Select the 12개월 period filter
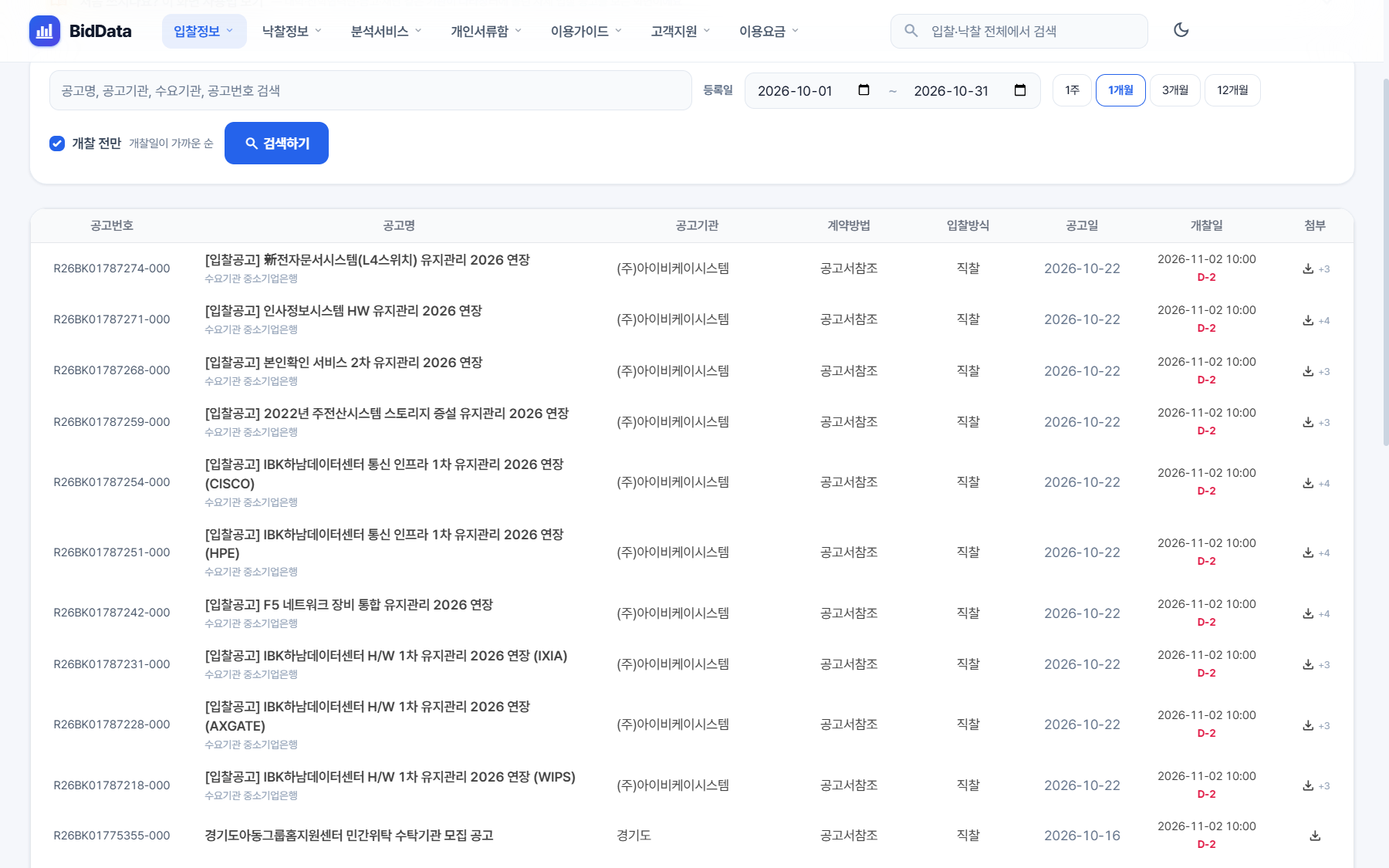Screen dimensions: 1389x868 coord(1232,90)
